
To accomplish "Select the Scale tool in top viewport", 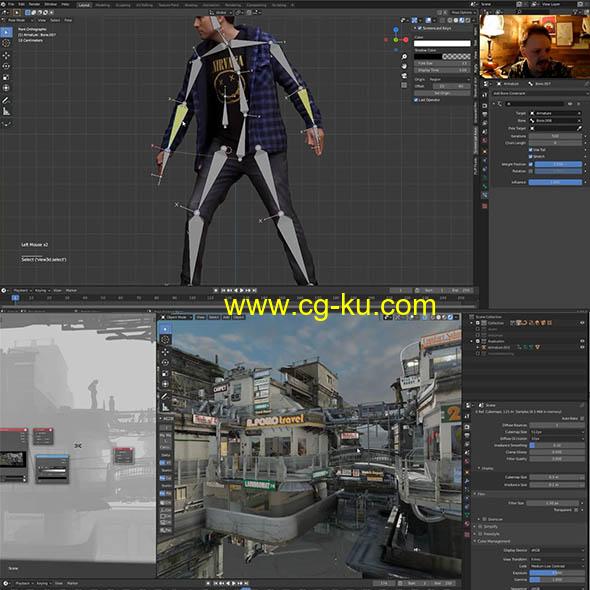I will pos(6,77).
